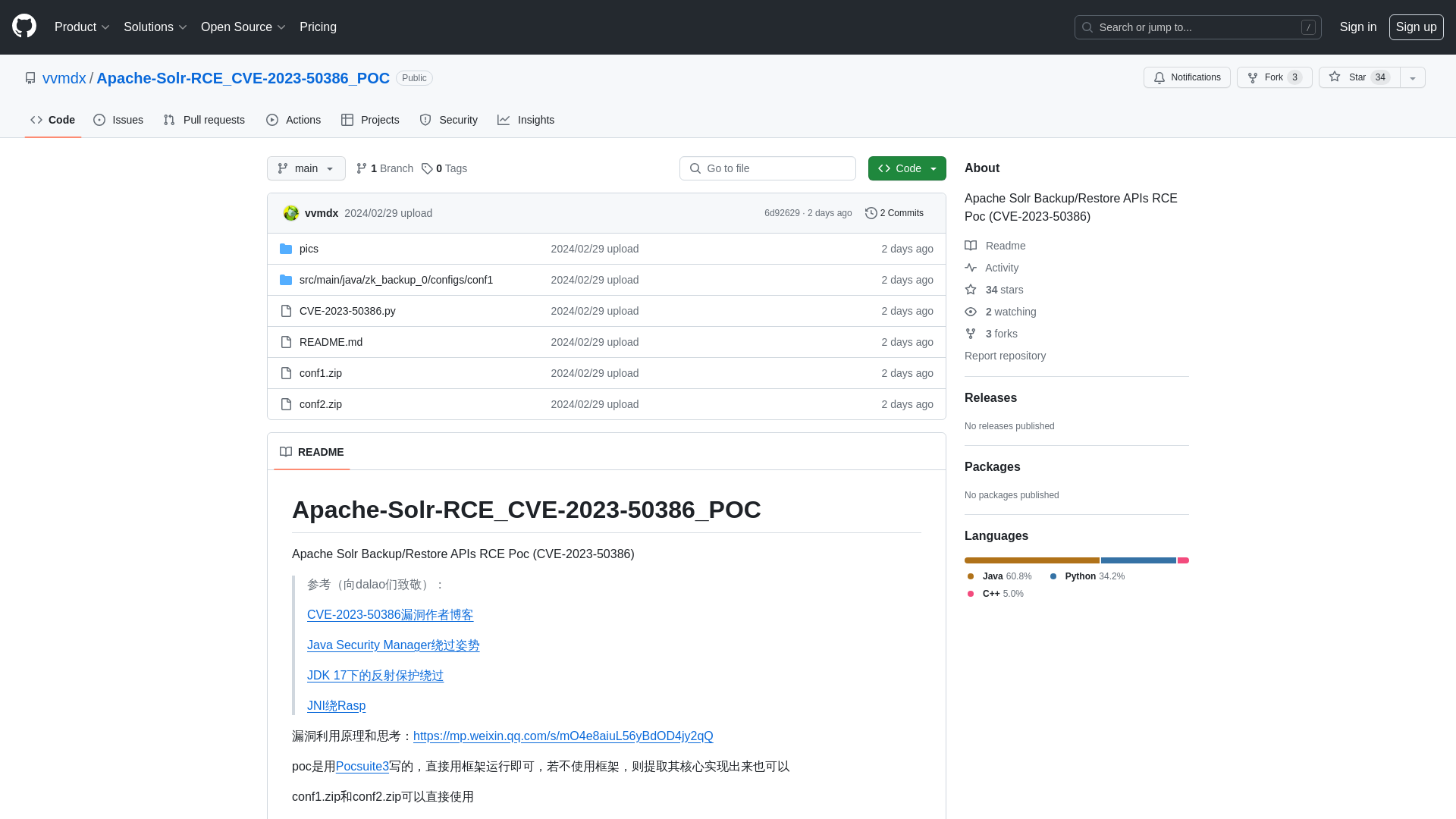Viewport: 1456px width, 819px height.
Task: Focus the Go to file input
Action: [767, 168]
